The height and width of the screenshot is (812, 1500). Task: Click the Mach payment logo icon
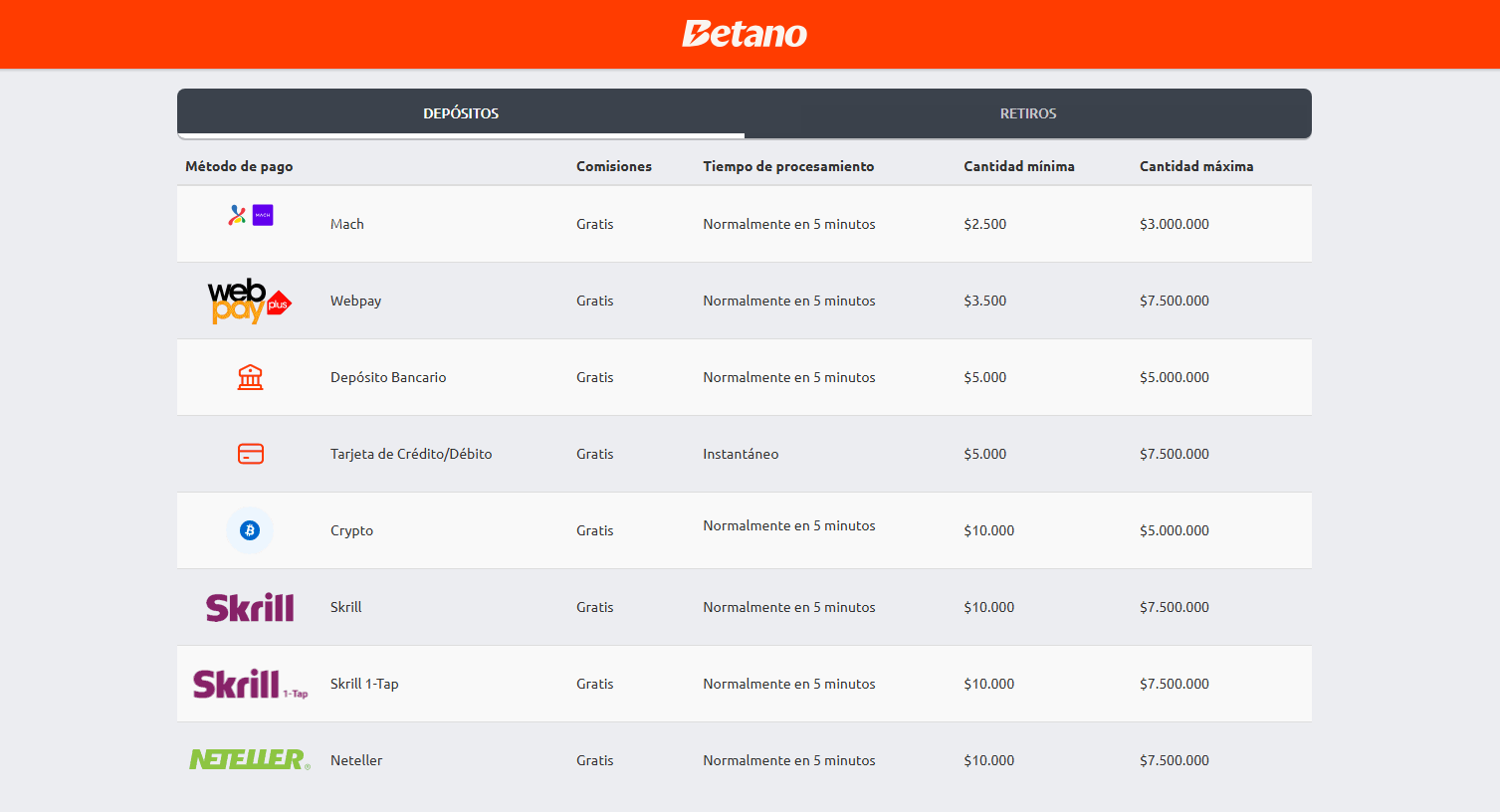251,215
